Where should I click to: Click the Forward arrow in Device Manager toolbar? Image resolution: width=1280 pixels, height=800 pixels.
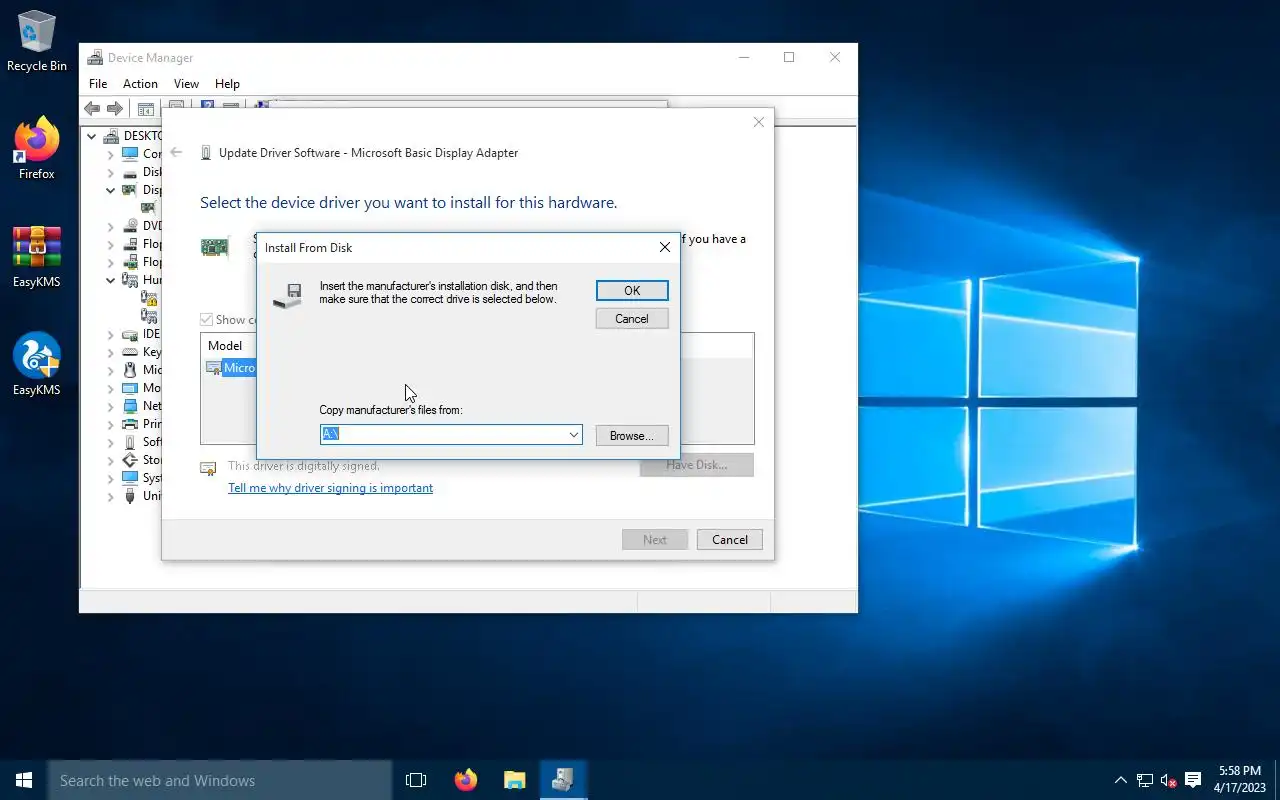[115, 108]
